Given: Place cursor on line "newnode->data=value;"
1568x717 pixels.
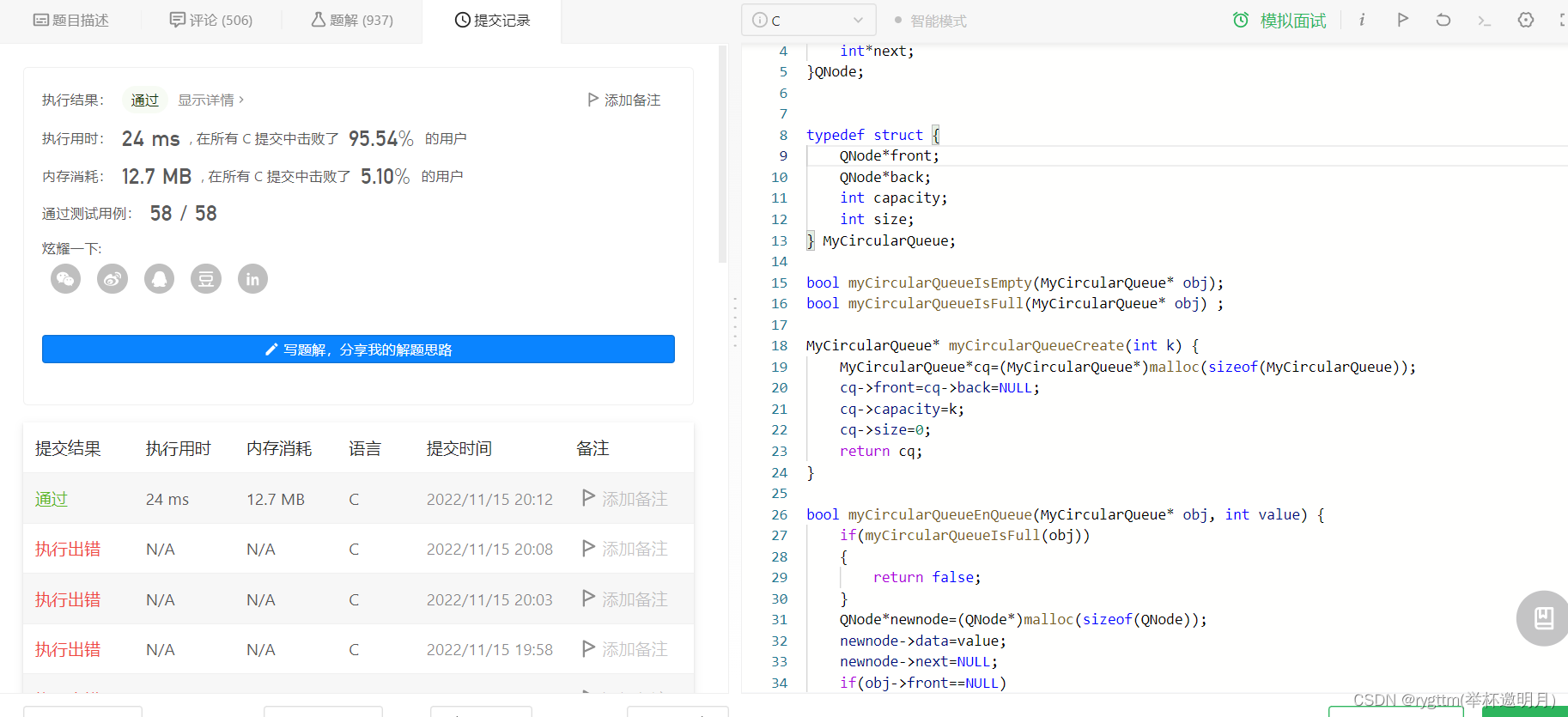Looking at the screenshot, I should [923, 641].
